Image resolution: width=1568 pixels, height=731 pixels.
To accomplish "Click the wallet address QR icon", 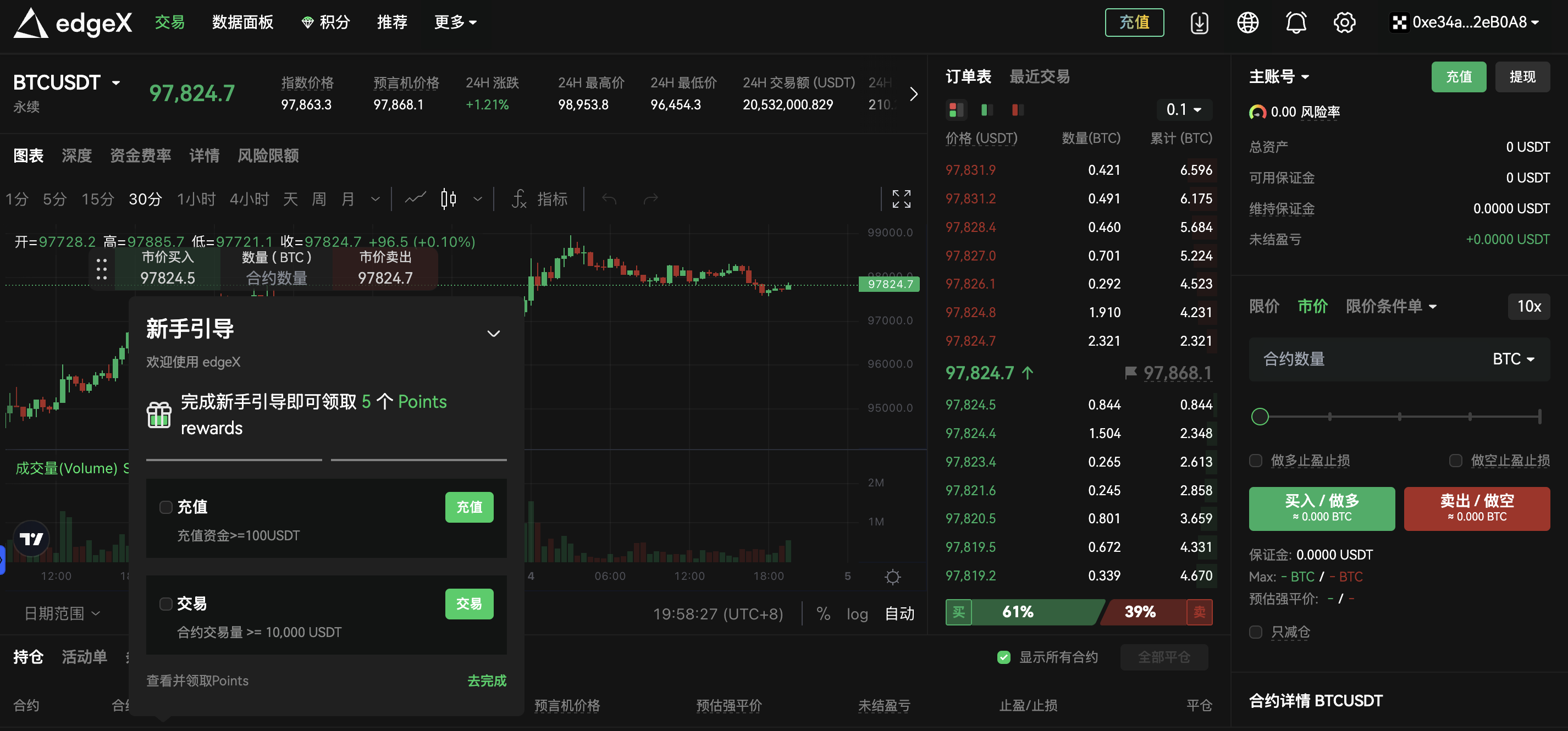I will click(1399, 23).
